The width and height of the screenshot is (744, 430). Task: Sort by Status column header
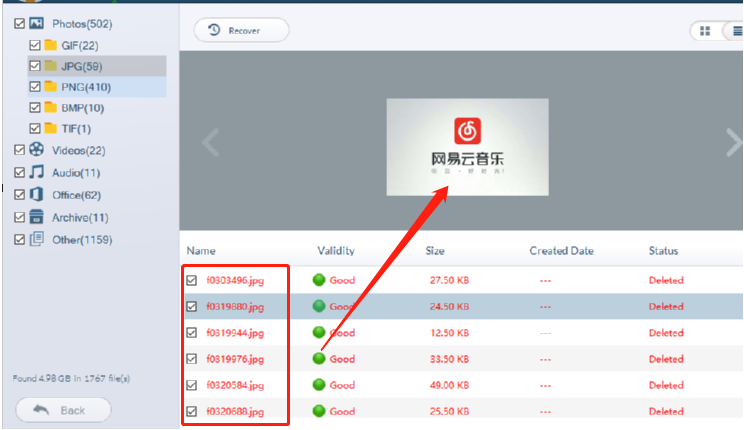point(663,251)
